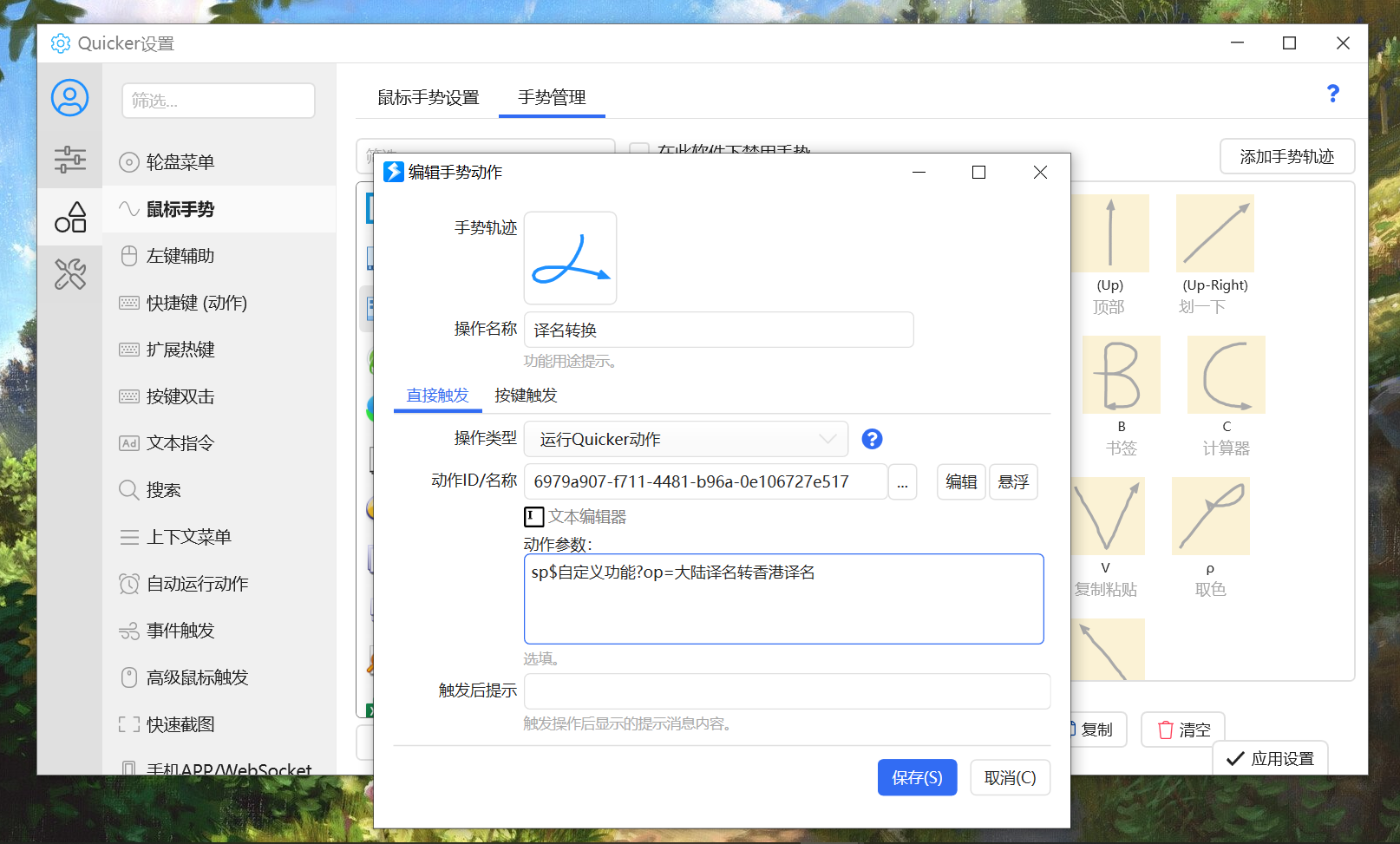This screenshot has height=844, width=1400.
Task: Click the question mark help icon top right
Action: 1333,94
